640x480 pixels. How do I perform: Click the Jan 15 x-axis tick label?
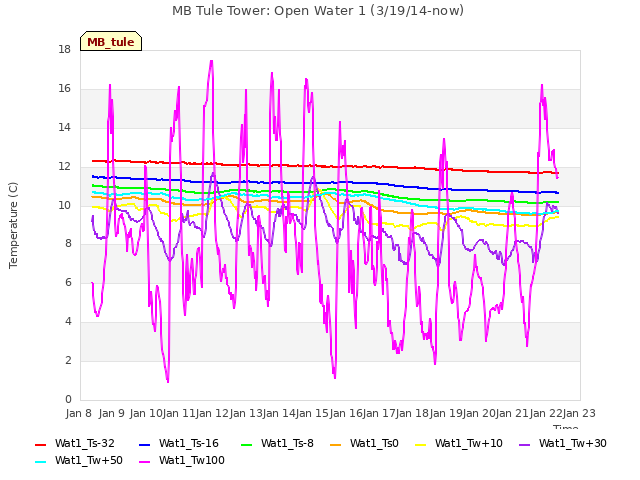[x=312, y=413]
